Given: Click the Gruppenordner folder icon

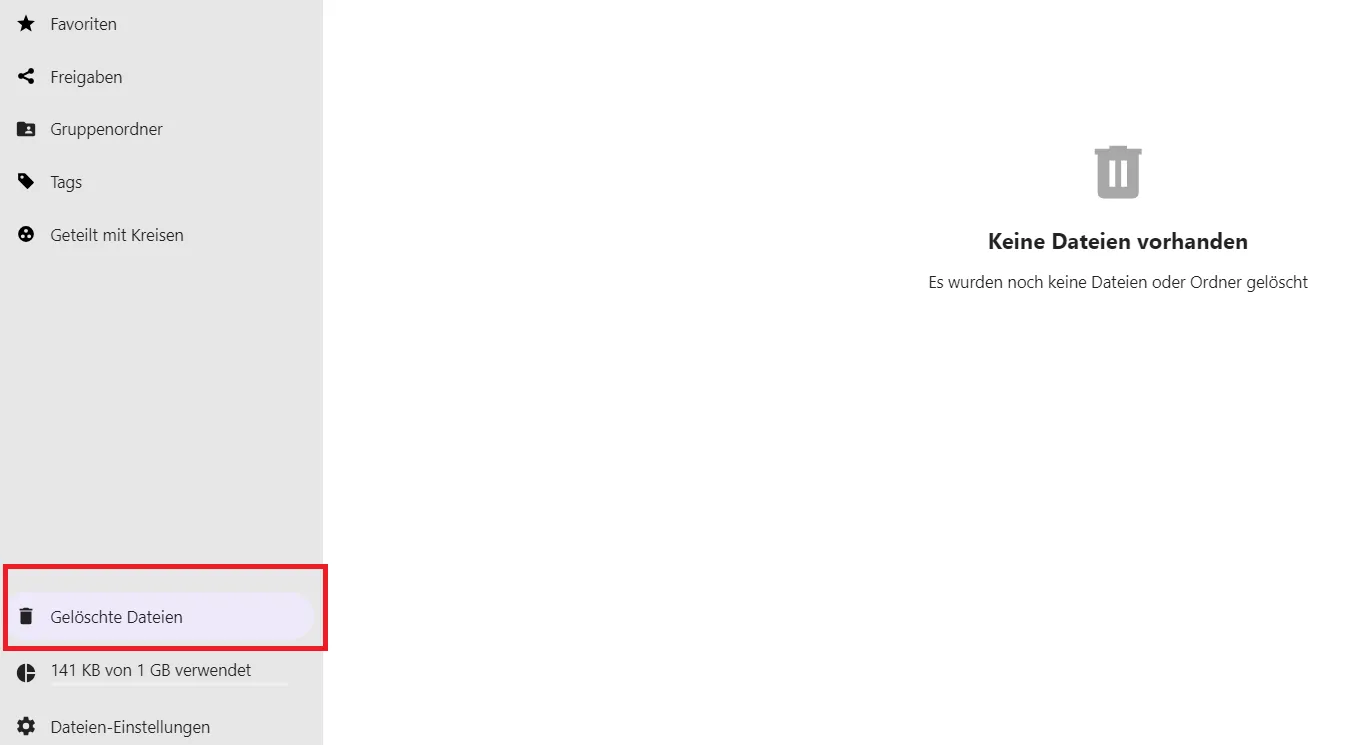Looking at the screenshot, I should (26, 129).
